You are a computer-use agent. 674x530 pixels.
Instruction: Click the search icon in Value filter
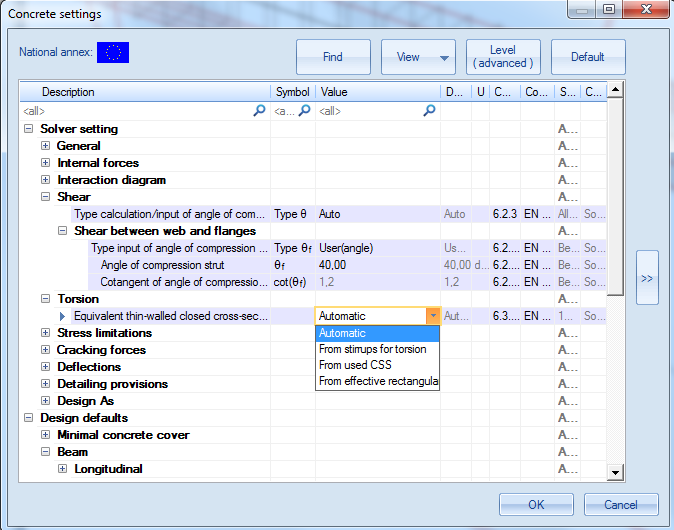pyautogui.click(x=429, y=111)
